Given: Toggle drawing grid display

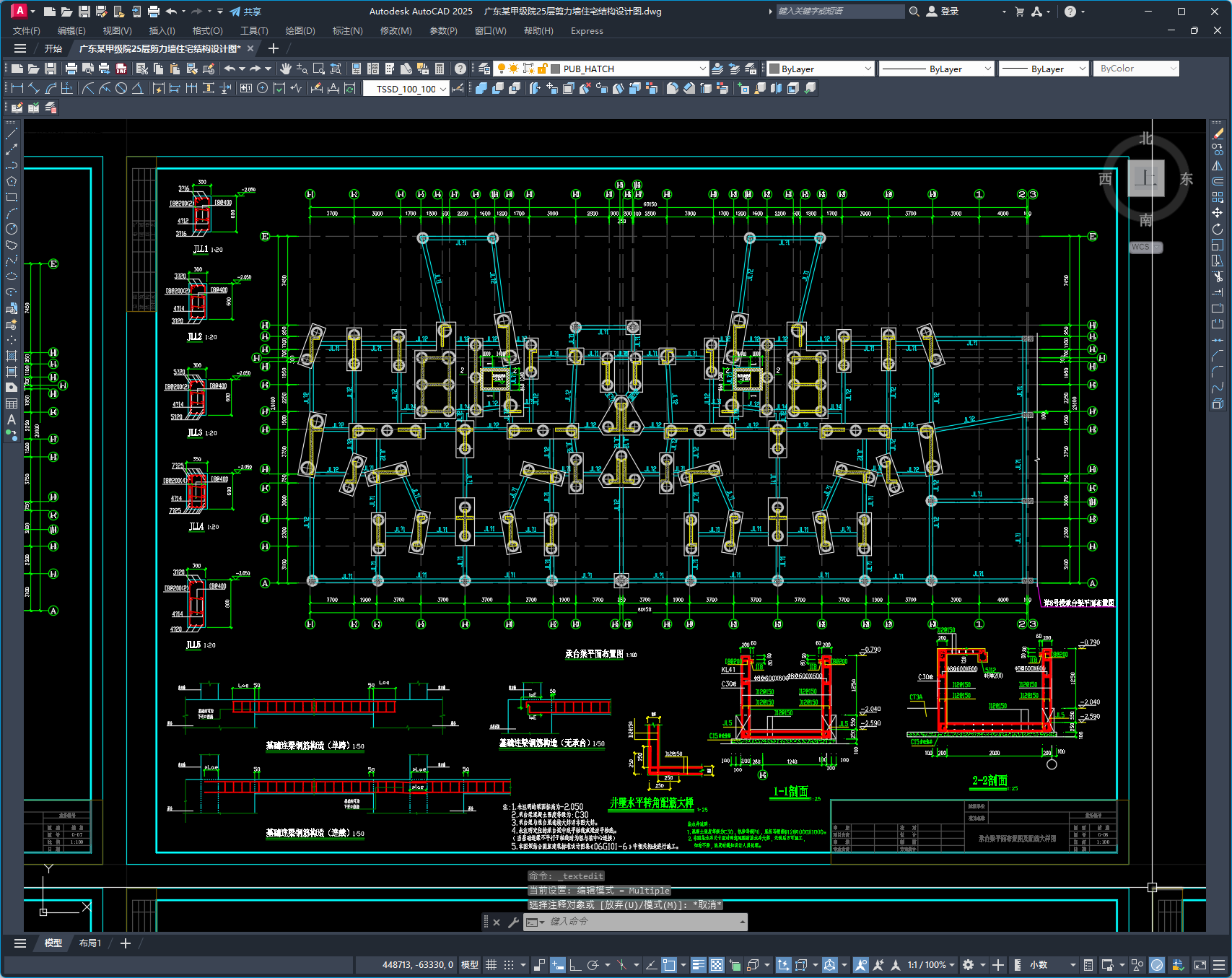Looking at the screenshot, I should (x=491, y=965).
